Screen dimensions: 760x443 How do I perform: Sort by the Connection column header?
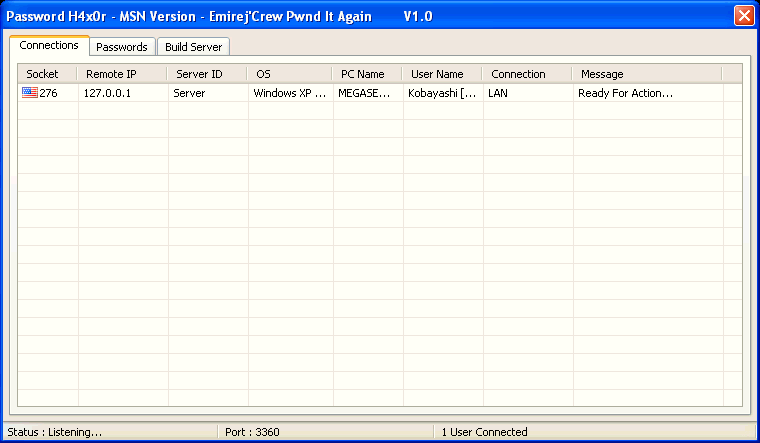click(526, 74)
